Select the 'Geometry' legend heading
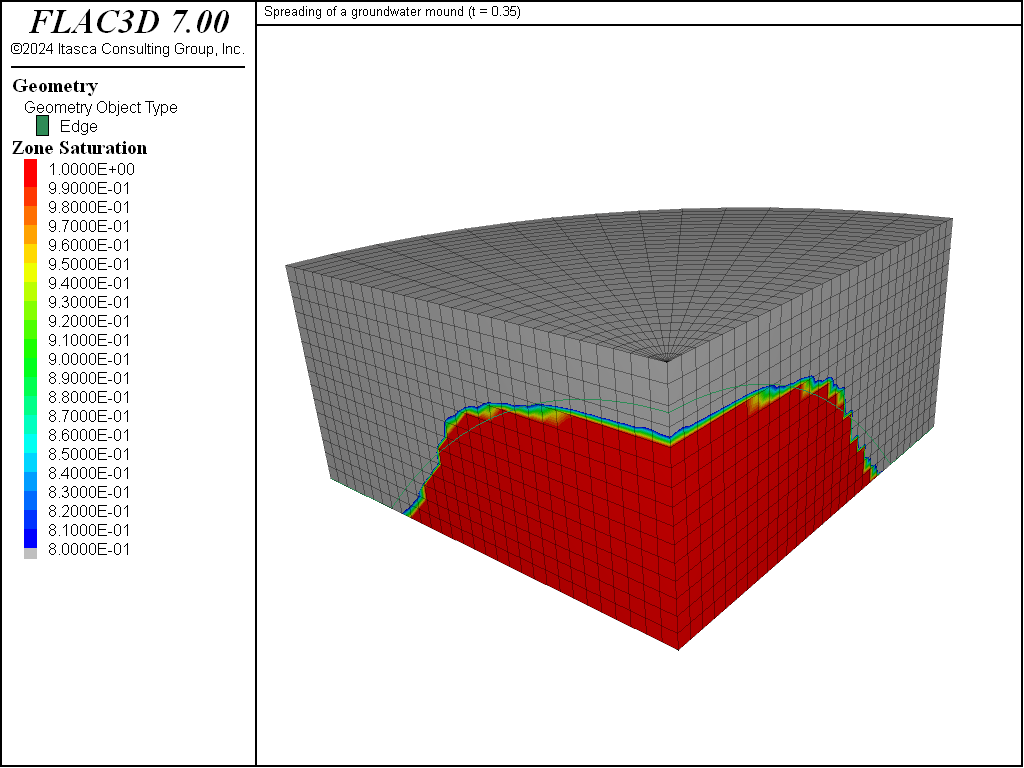Image resolution: width=1024 pixels, height=768 pixels. 55,86
